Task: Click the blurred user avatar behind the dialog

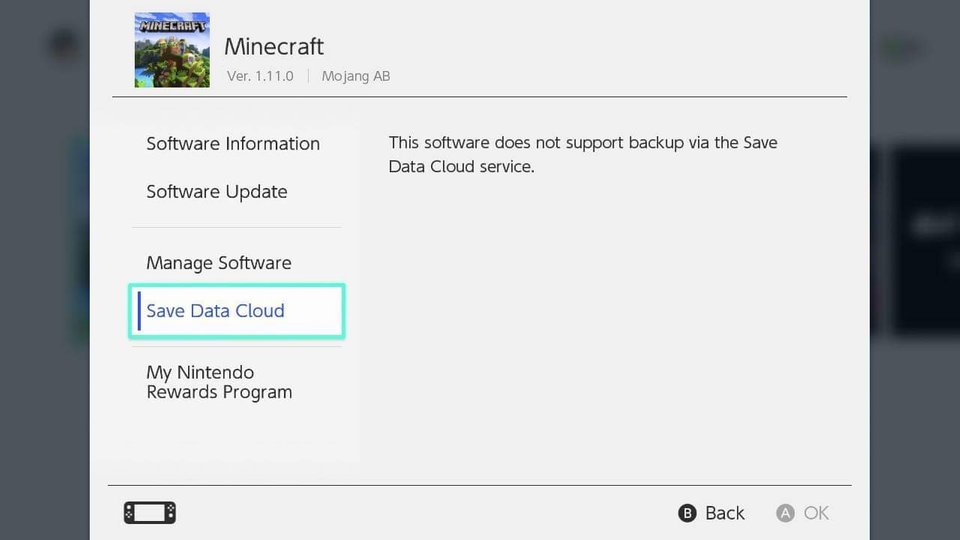Action: [x=65, y=45]
